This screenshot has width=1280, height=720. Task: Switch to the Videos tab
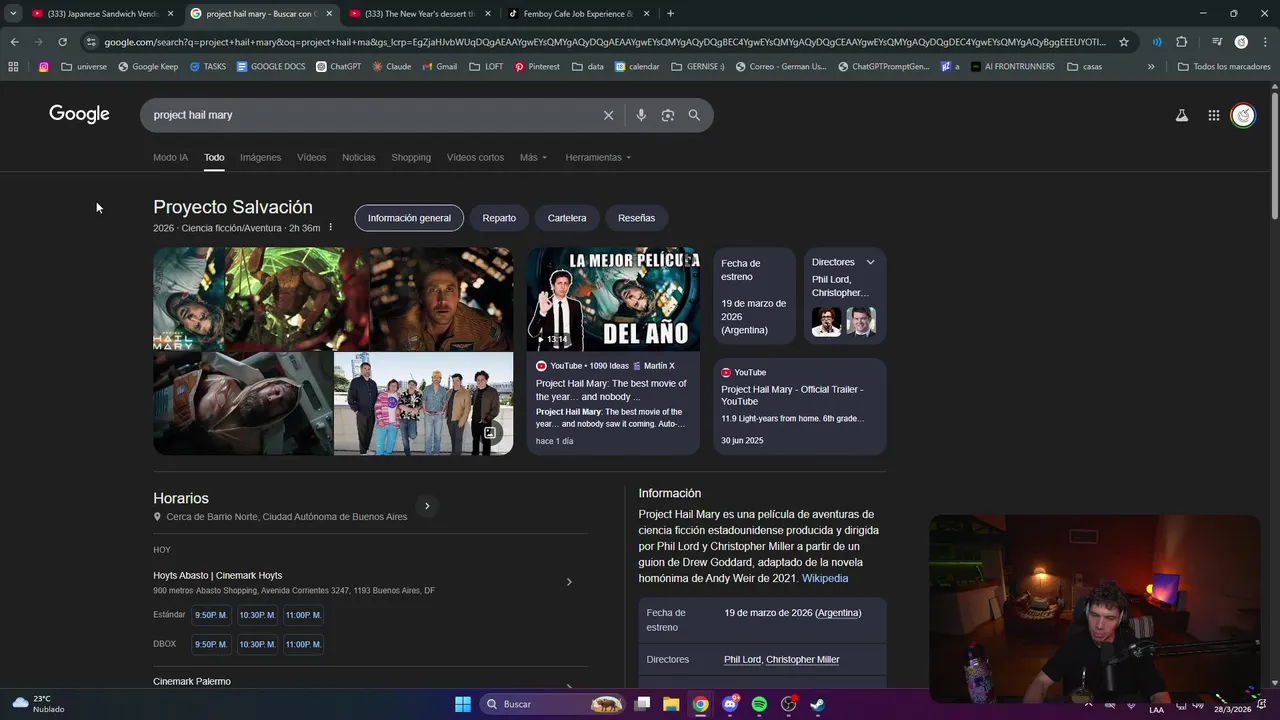point(311,157)
